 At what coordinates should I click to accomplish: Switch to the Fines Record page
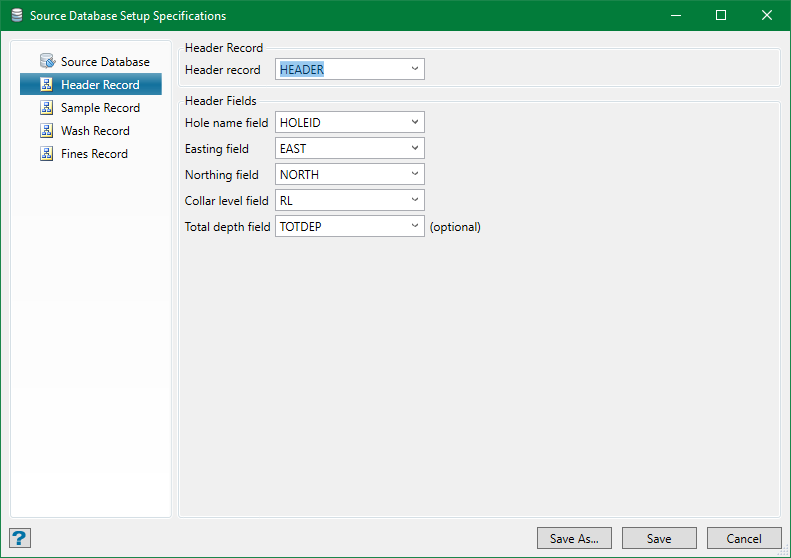point(94,154)
